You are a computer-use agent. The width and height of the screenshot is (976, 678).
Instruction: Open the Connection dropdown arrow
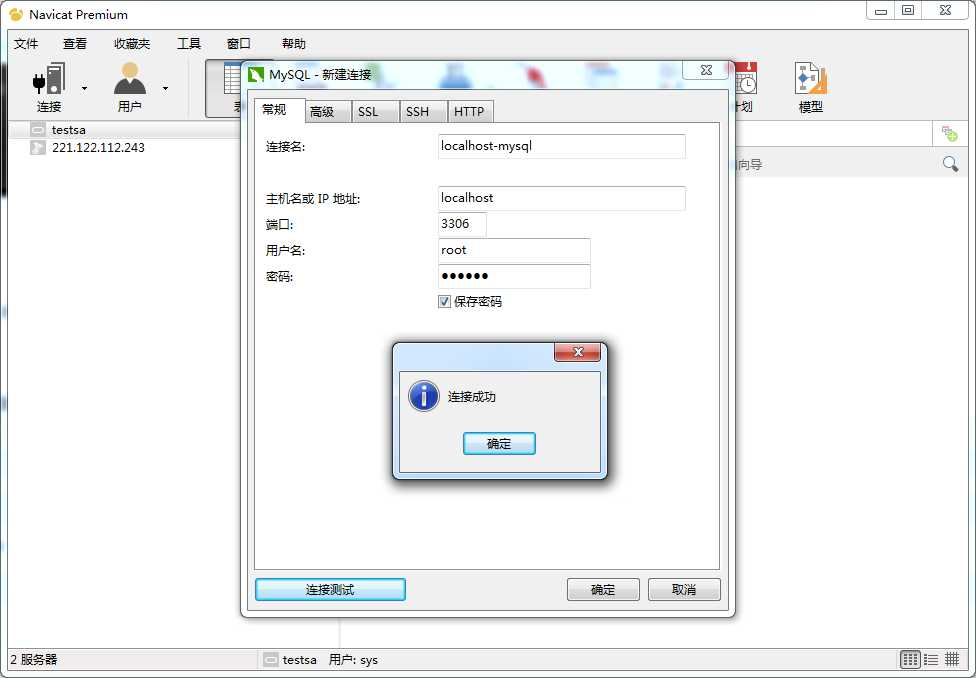(84, 88)
